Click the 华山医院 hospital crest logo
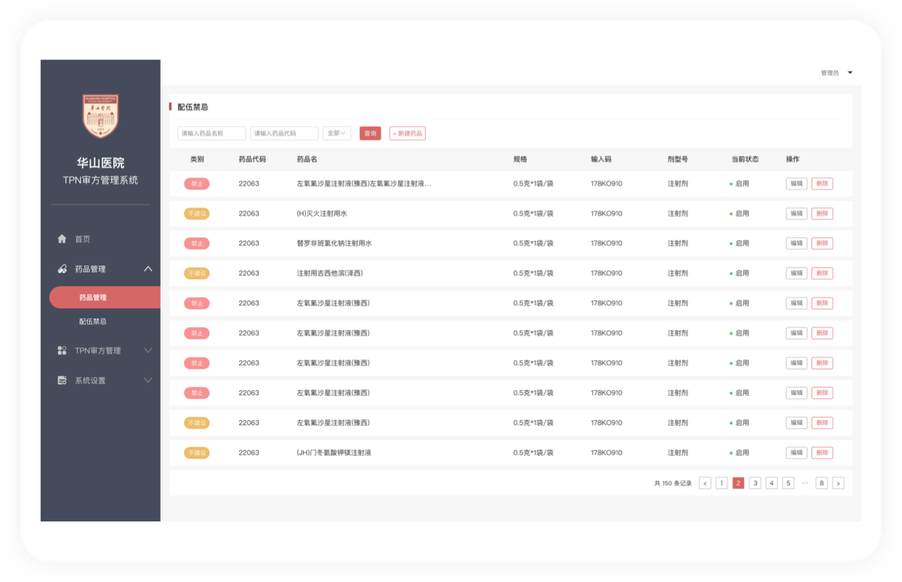The height and width of the screenshot is (582, 902). [x=101, y=116]
